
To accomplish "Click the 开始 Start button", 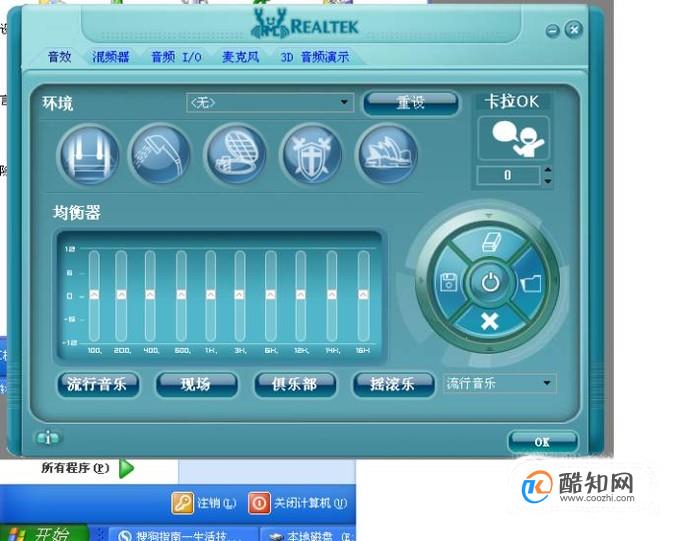I will point(43,533).
